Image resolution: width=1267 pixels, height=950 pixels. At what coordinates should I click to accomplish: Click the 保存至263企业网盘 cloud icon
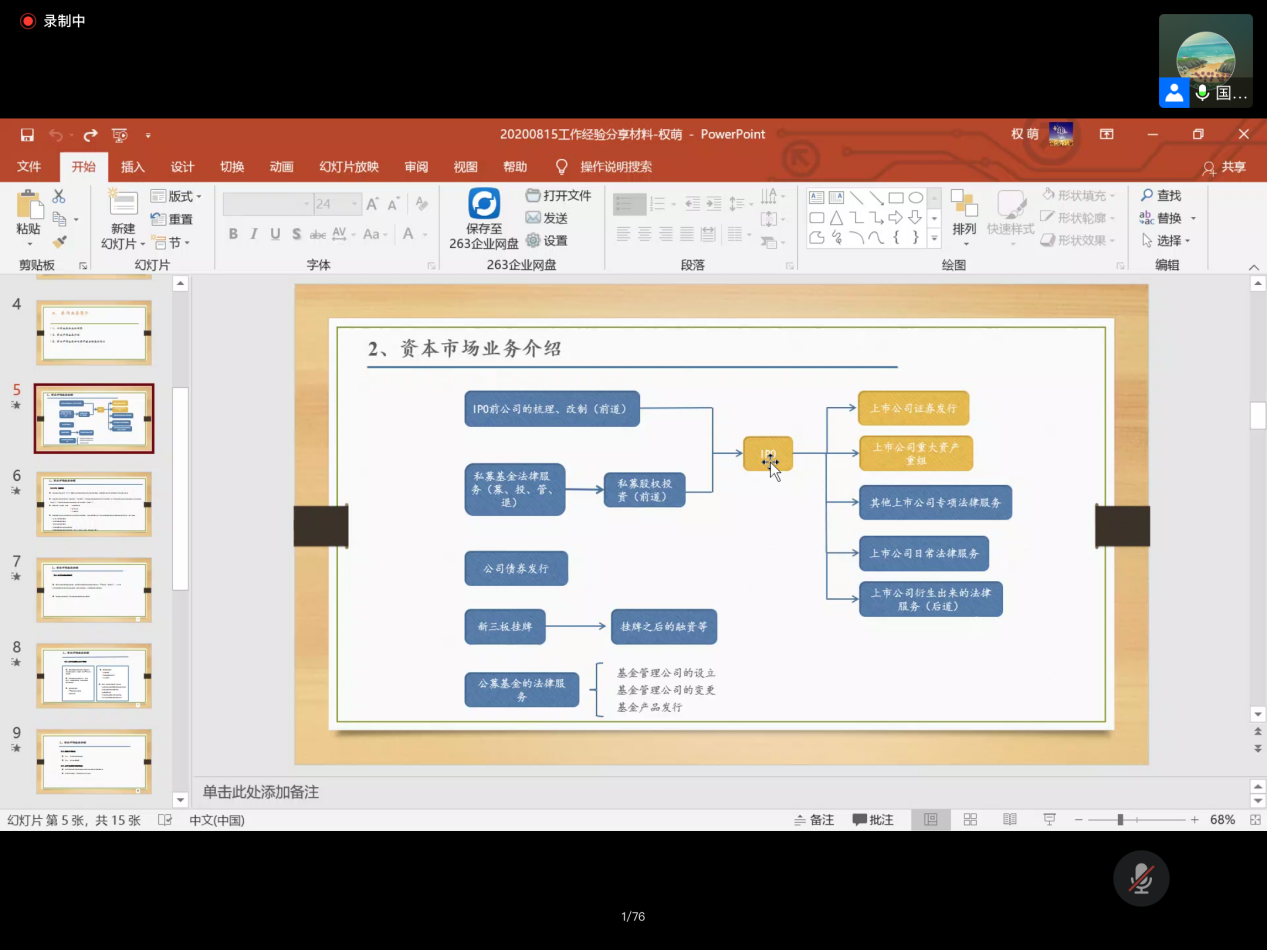coord(484,205)
